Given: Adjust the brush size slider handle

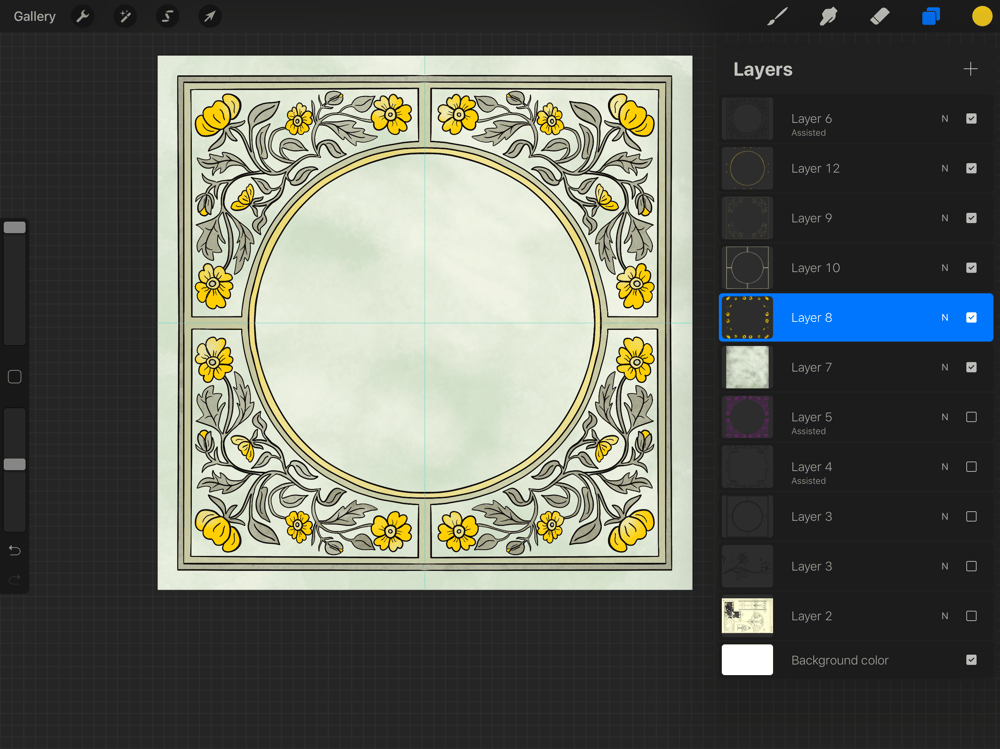Looking at the screenshot, I should [x=15, y=228].
